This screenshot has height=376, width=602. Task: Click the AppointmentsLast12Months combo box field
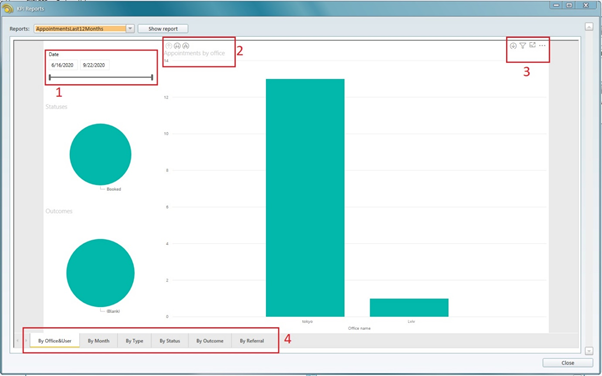click(x=80, y=29)
